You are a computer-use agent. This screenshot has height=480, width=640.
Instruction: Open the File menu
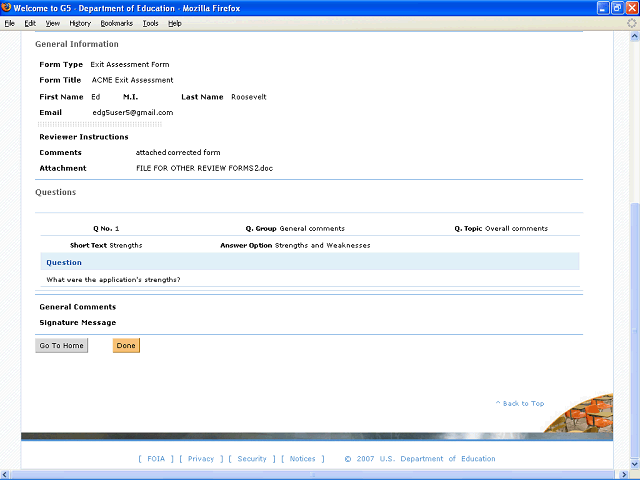tap(9, 24)
